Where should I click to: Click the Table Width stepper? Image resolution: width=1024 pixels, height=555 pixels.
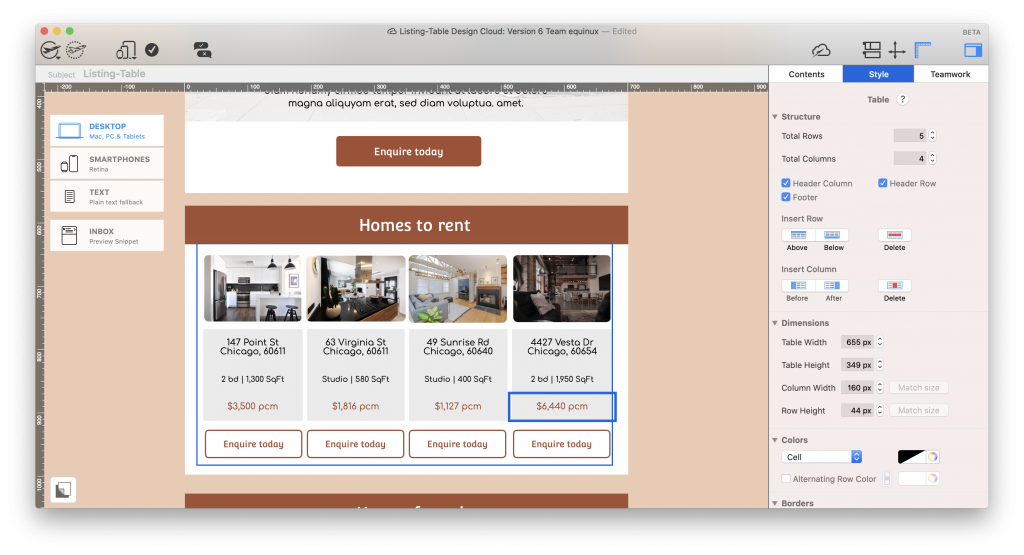880,342
